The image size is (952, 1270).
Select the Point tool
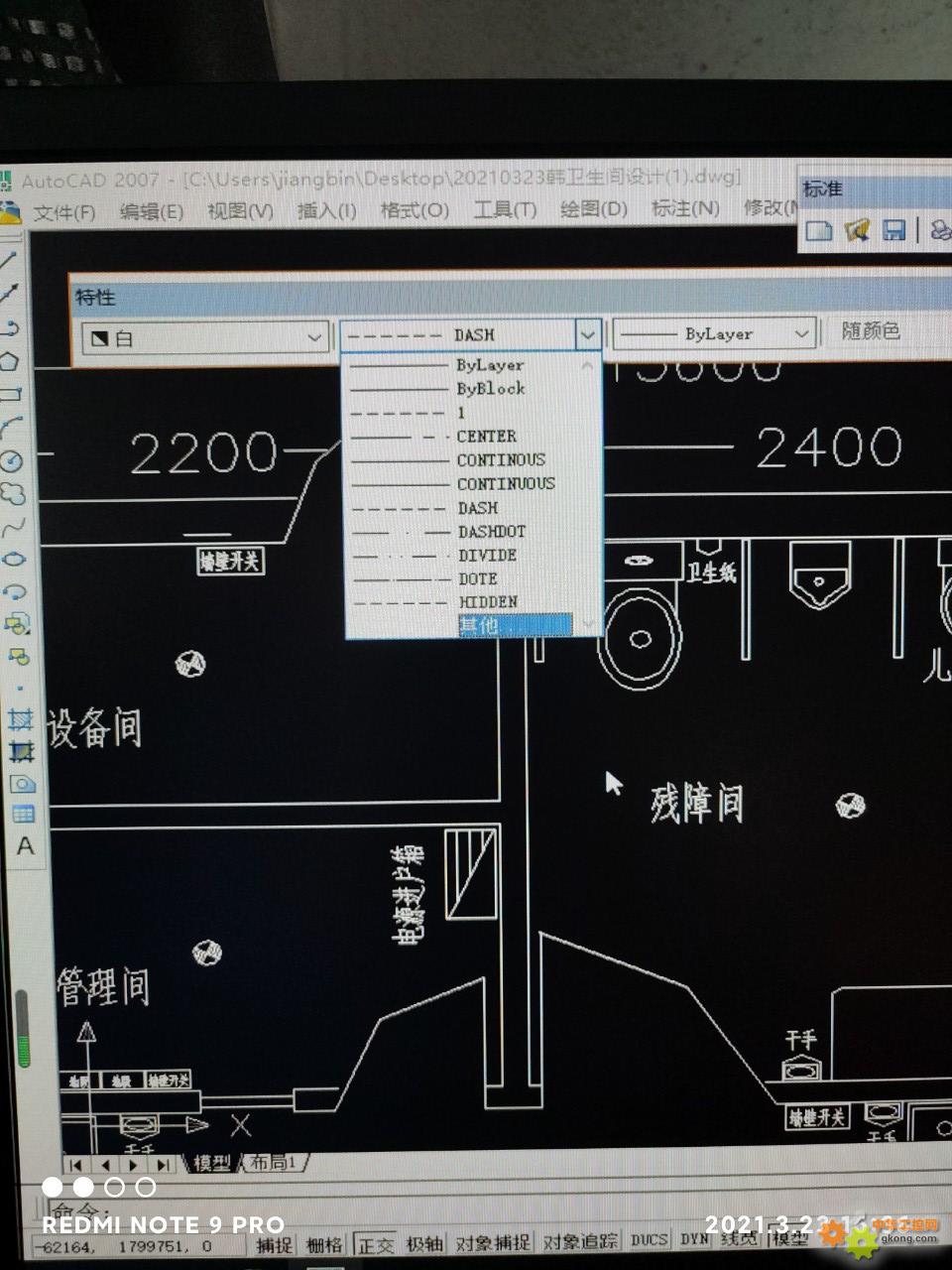click(x=19, y=687)
